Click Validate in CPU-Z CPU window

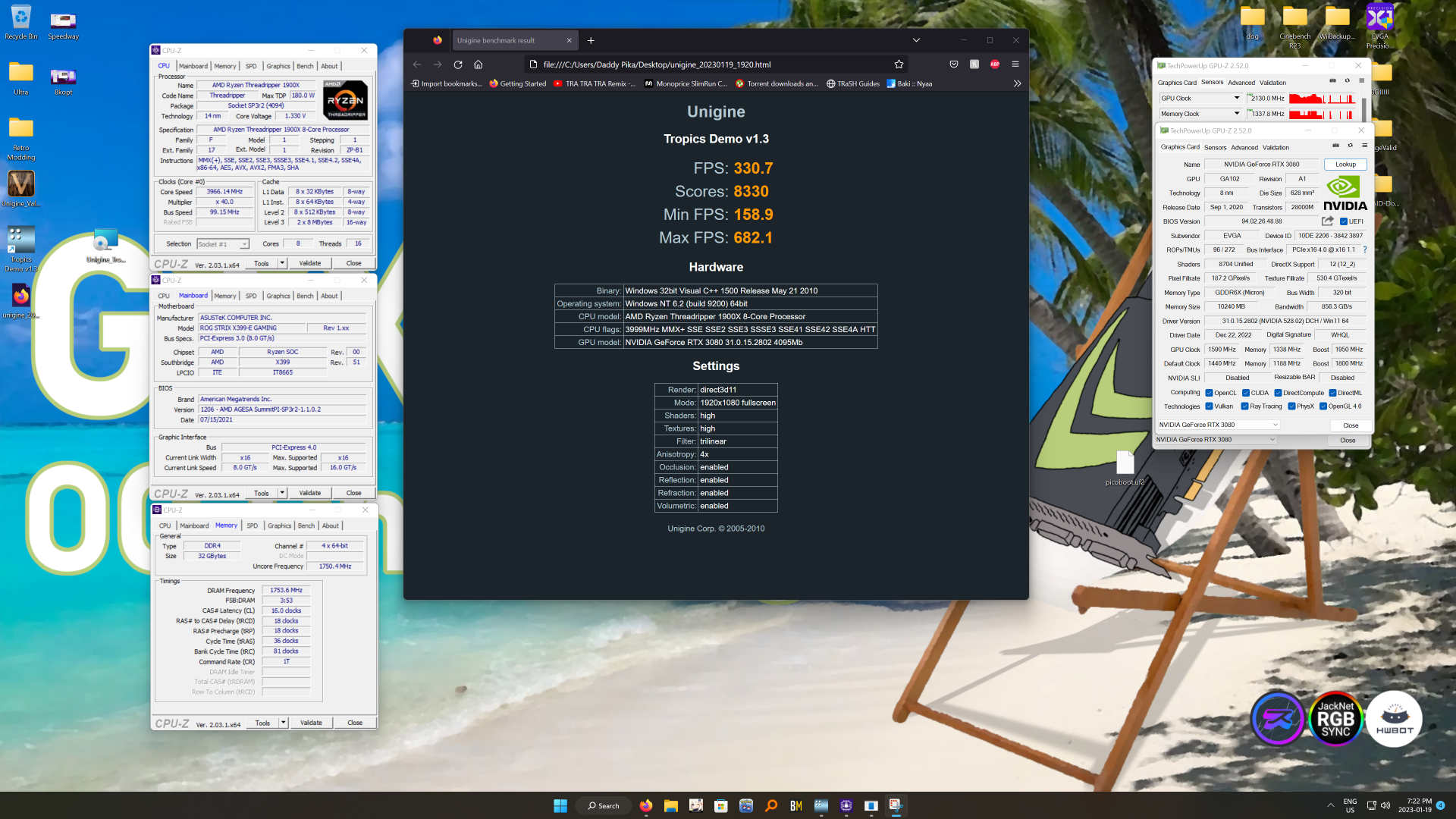coord(310,263)
